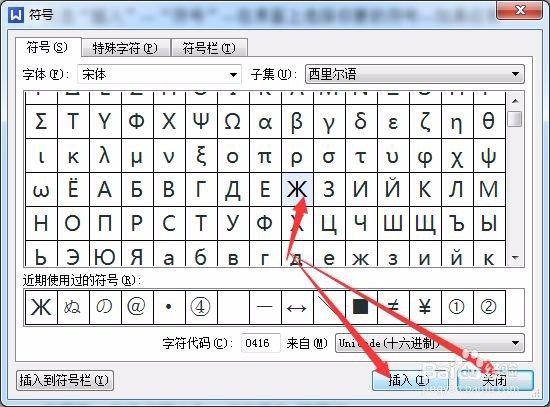Screen dimensions: 550x407
Task: Click the 关闭 button
Action: click(495, 380)
